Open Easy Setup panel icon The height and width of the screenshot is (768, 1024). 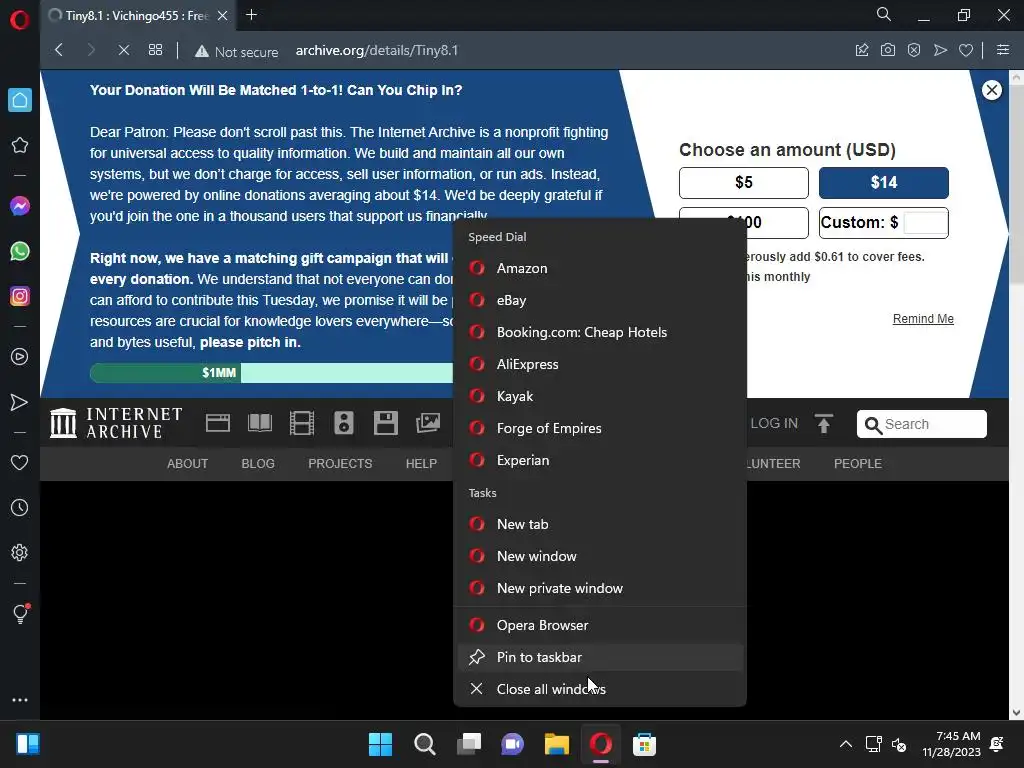click(1003, 50)
